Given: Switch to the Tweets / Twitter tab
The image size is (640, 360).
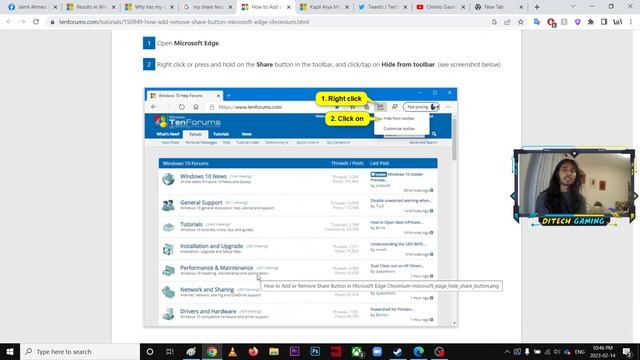Looking at the screenshot, I should (x=382, y=7).
